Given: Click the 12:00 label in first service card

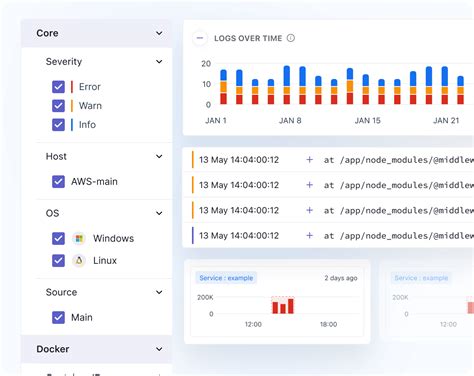Looking at the screenshot, I should click(253, 324).
